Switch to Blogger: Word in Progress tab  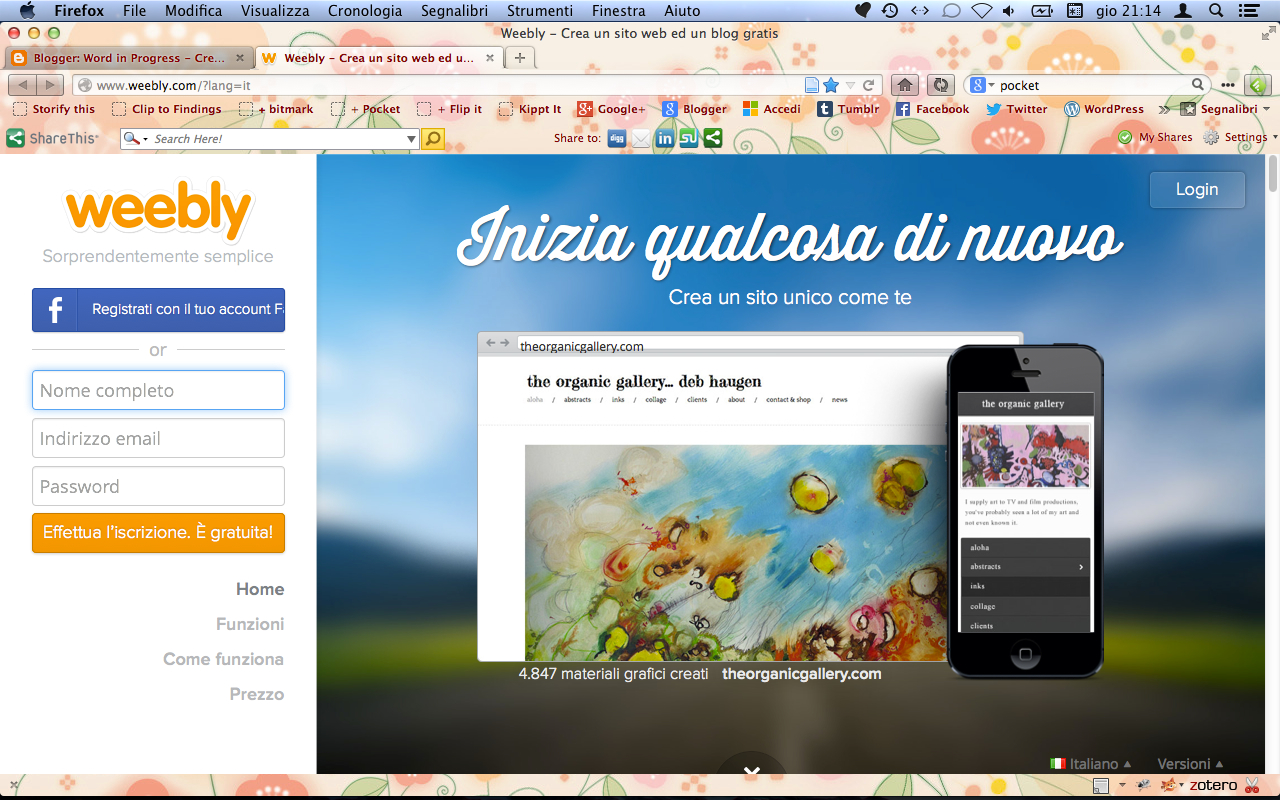tap(128, 58)
